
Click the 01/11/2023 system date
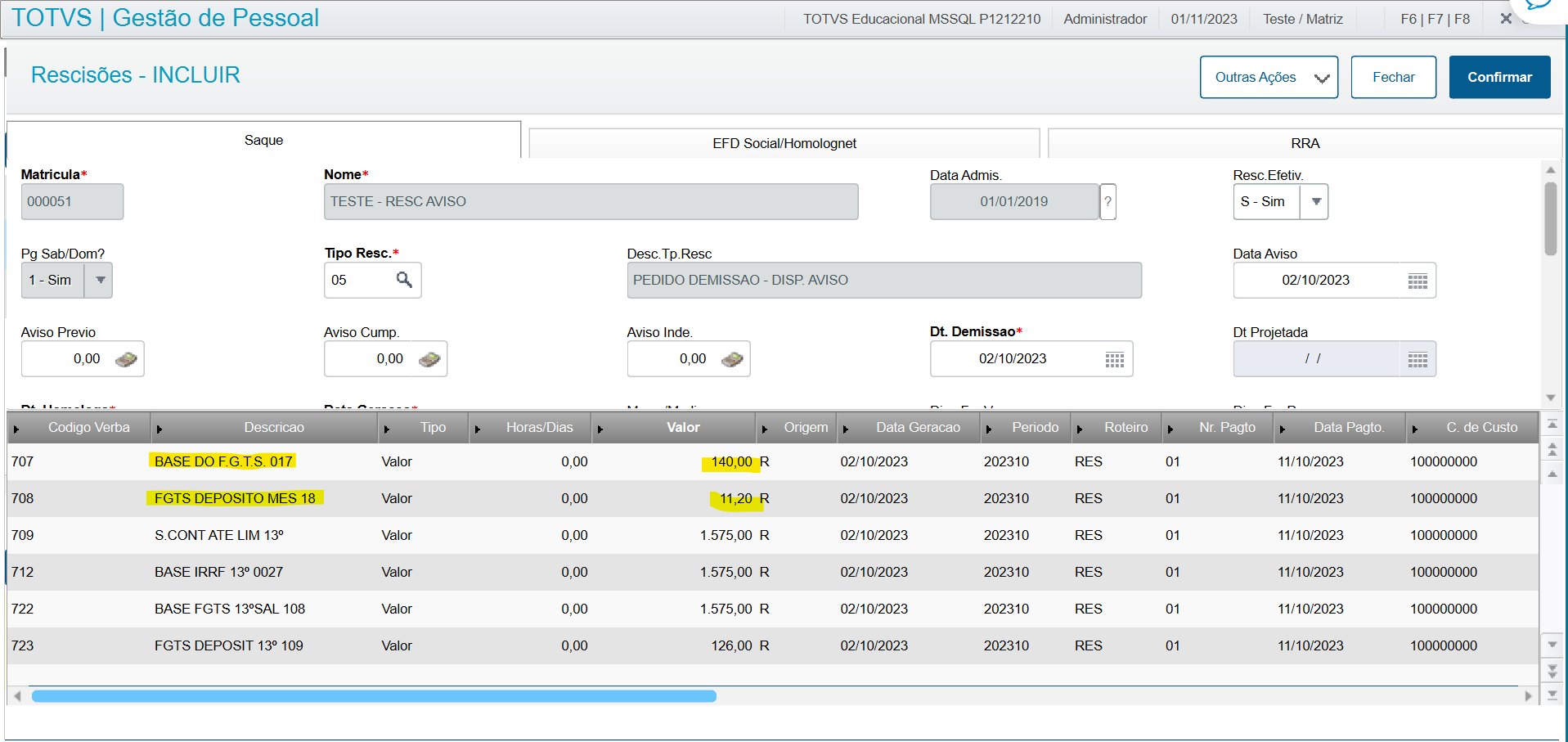coord(1203,19)
